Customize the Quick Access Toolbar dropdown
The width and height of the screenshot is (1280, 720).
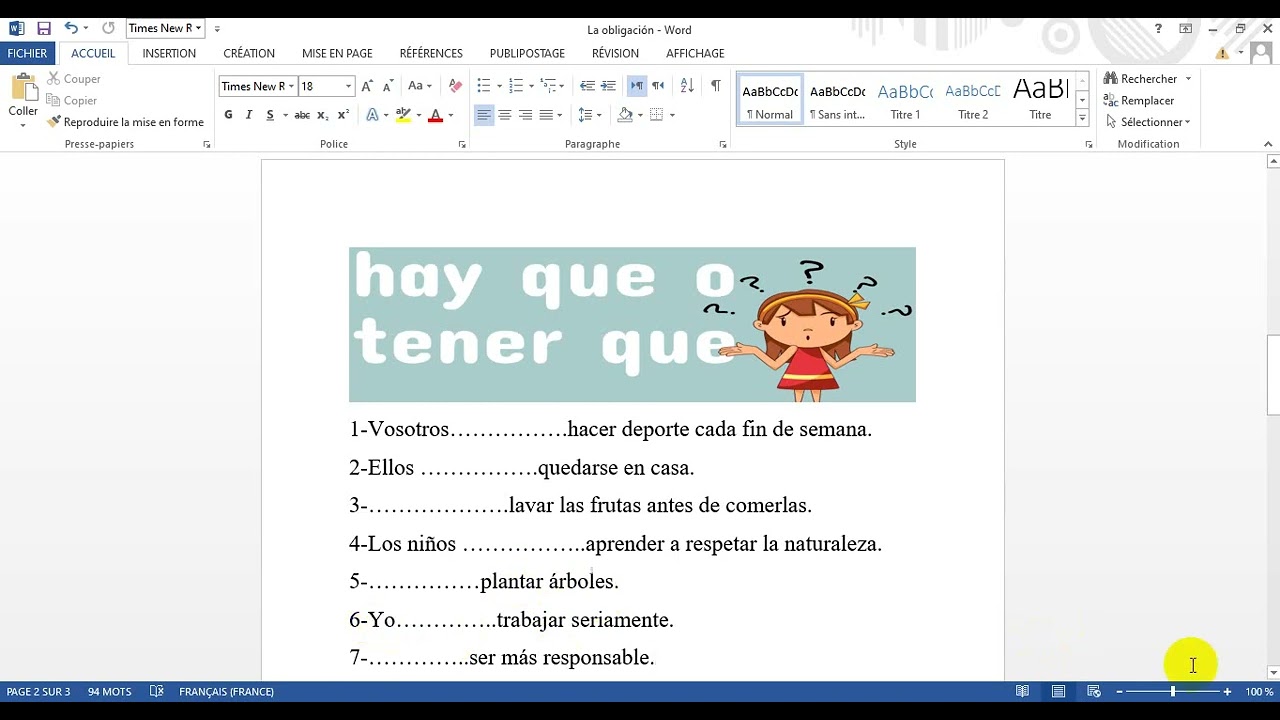[x=217, y=28]
